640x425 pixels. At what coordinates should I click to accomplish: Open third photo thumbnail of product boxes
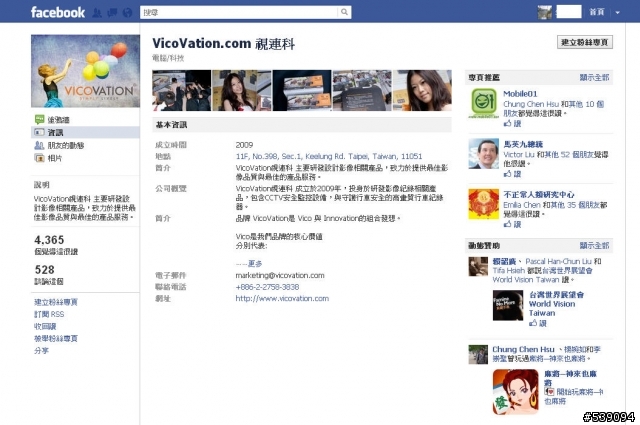(x=302, y=90)
